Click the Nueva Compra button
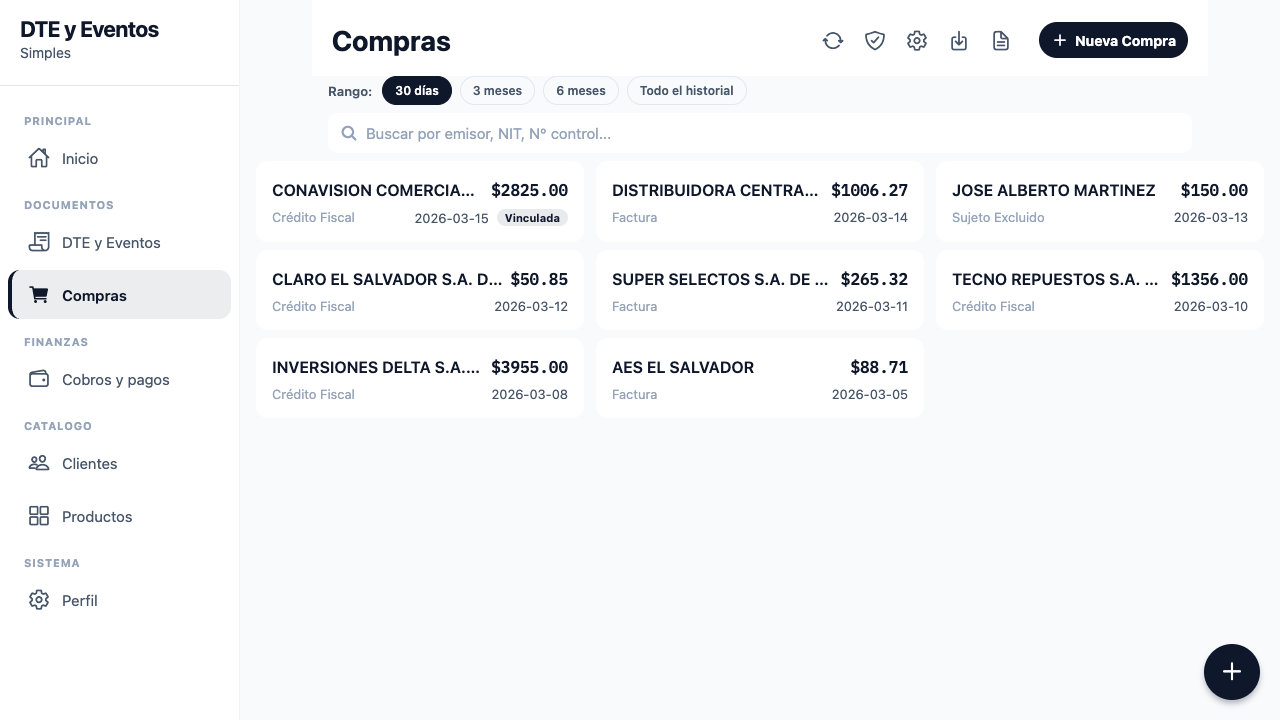 tap(1113, 40)
